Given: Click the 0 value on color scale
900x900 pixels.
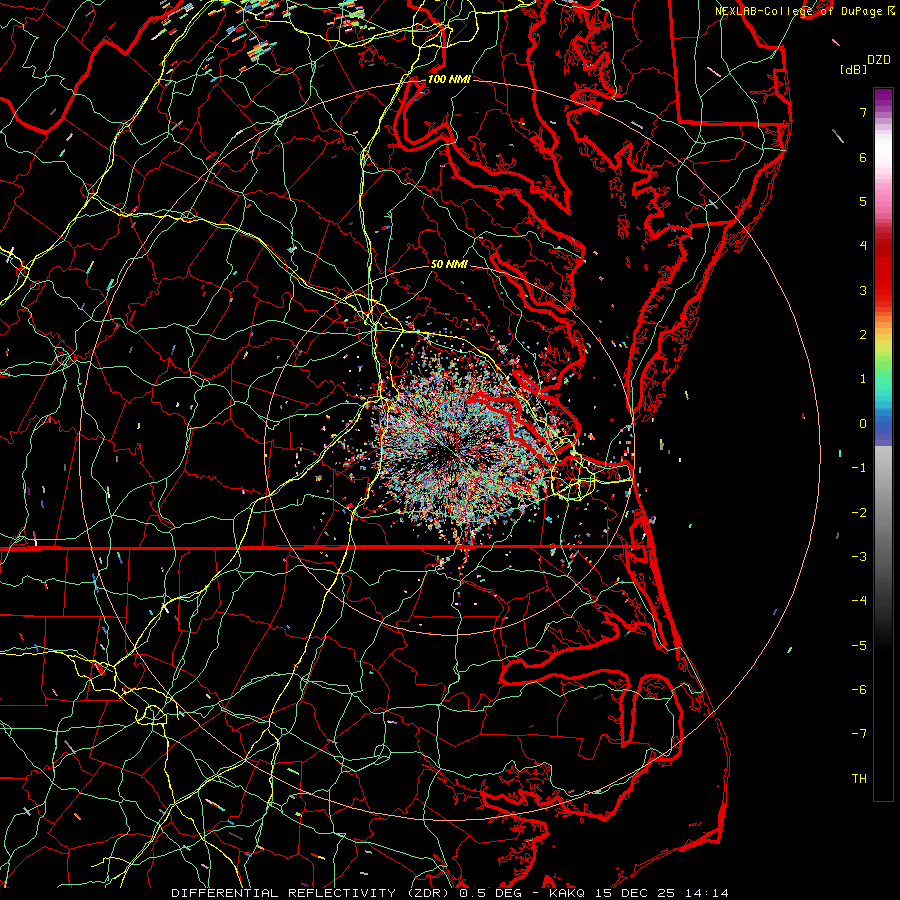Looking at the screenshot, I should click(x=863, y=424).
